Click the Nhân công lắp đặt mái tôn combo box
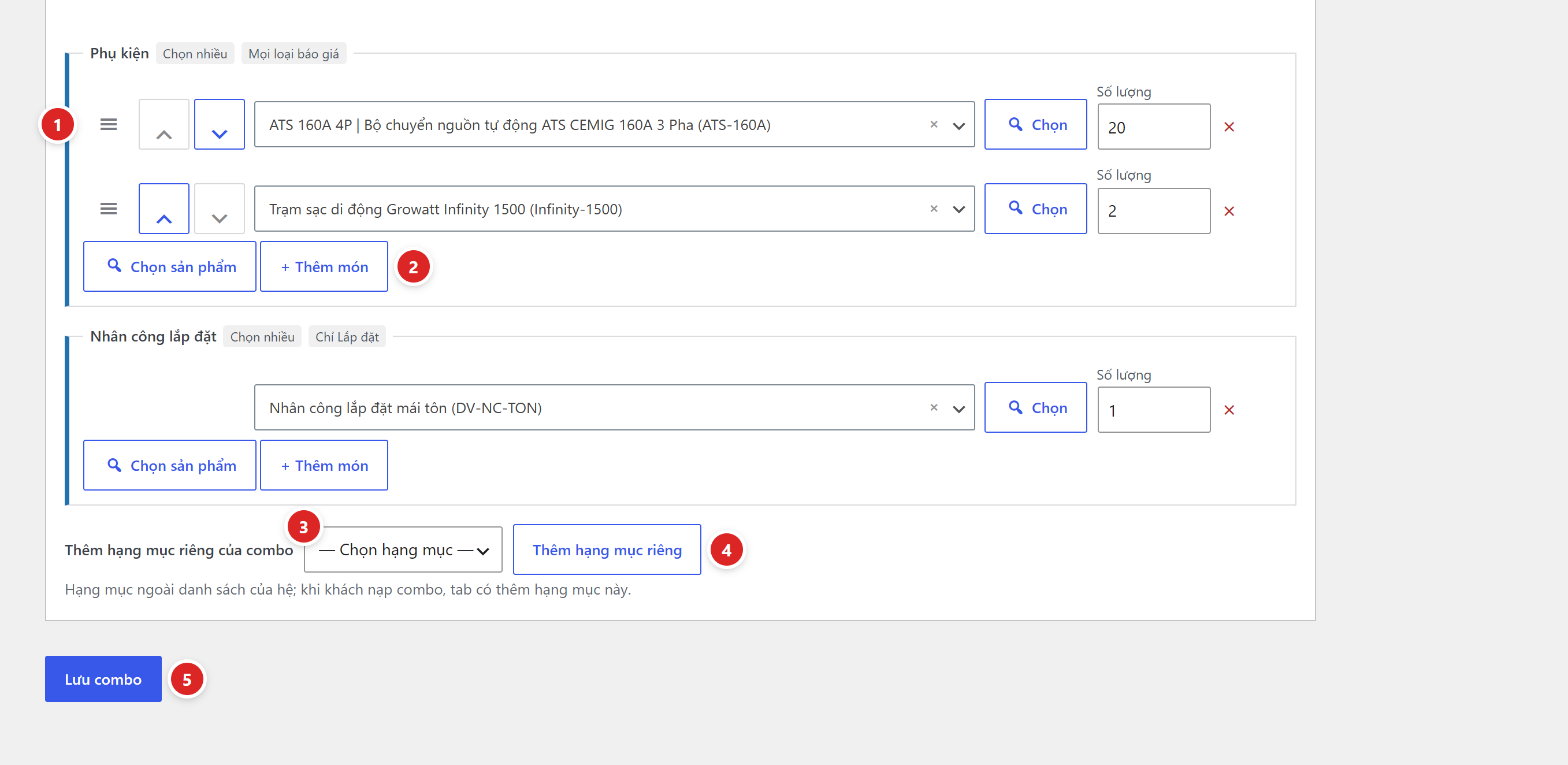The image size is (1568, 765). click(x=614, y=407)
